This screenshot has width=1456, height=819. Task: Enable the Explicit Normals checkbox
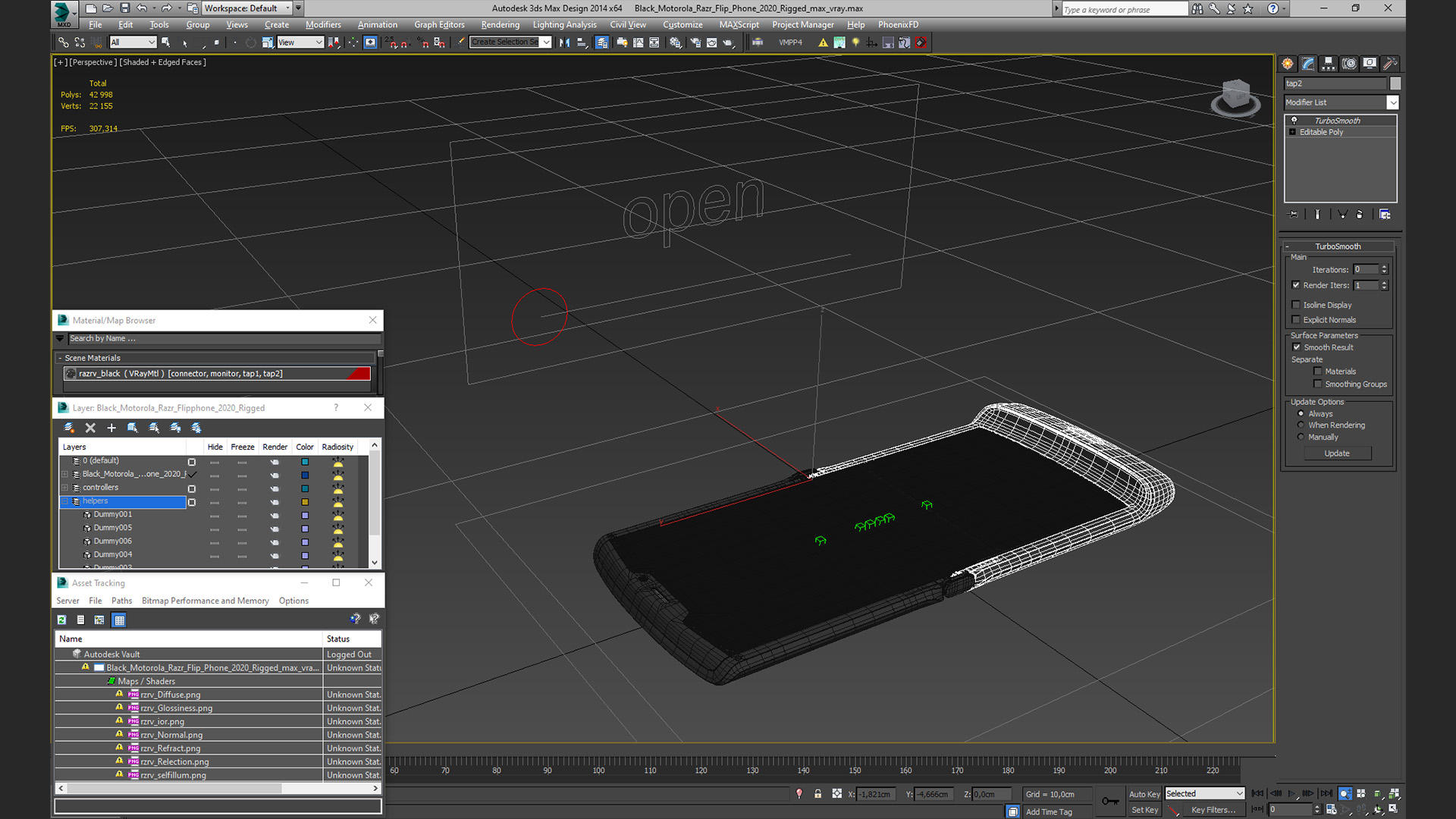pos(1296,320)
